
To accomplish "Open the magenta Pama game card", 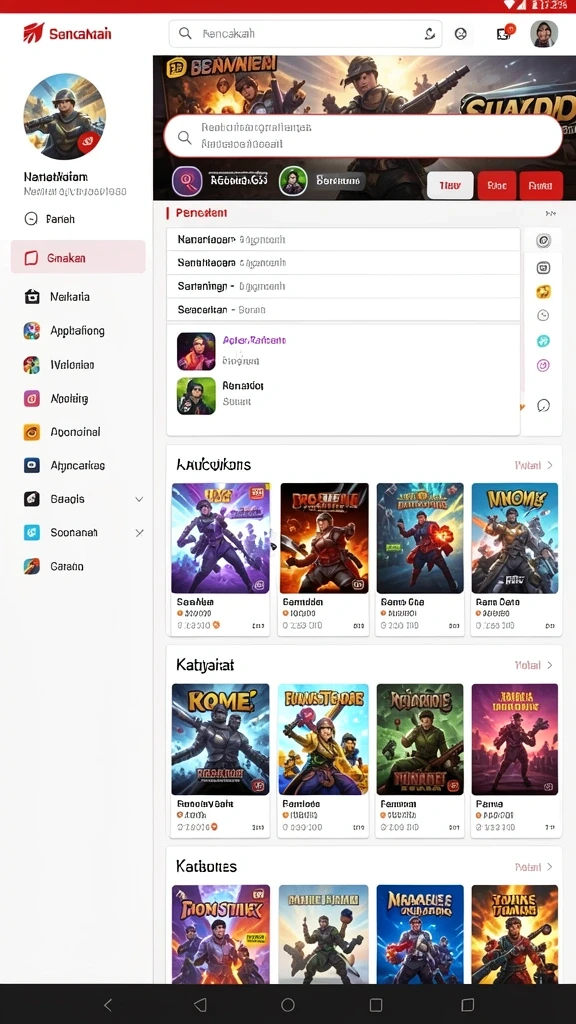I will (x=515, y=760).
